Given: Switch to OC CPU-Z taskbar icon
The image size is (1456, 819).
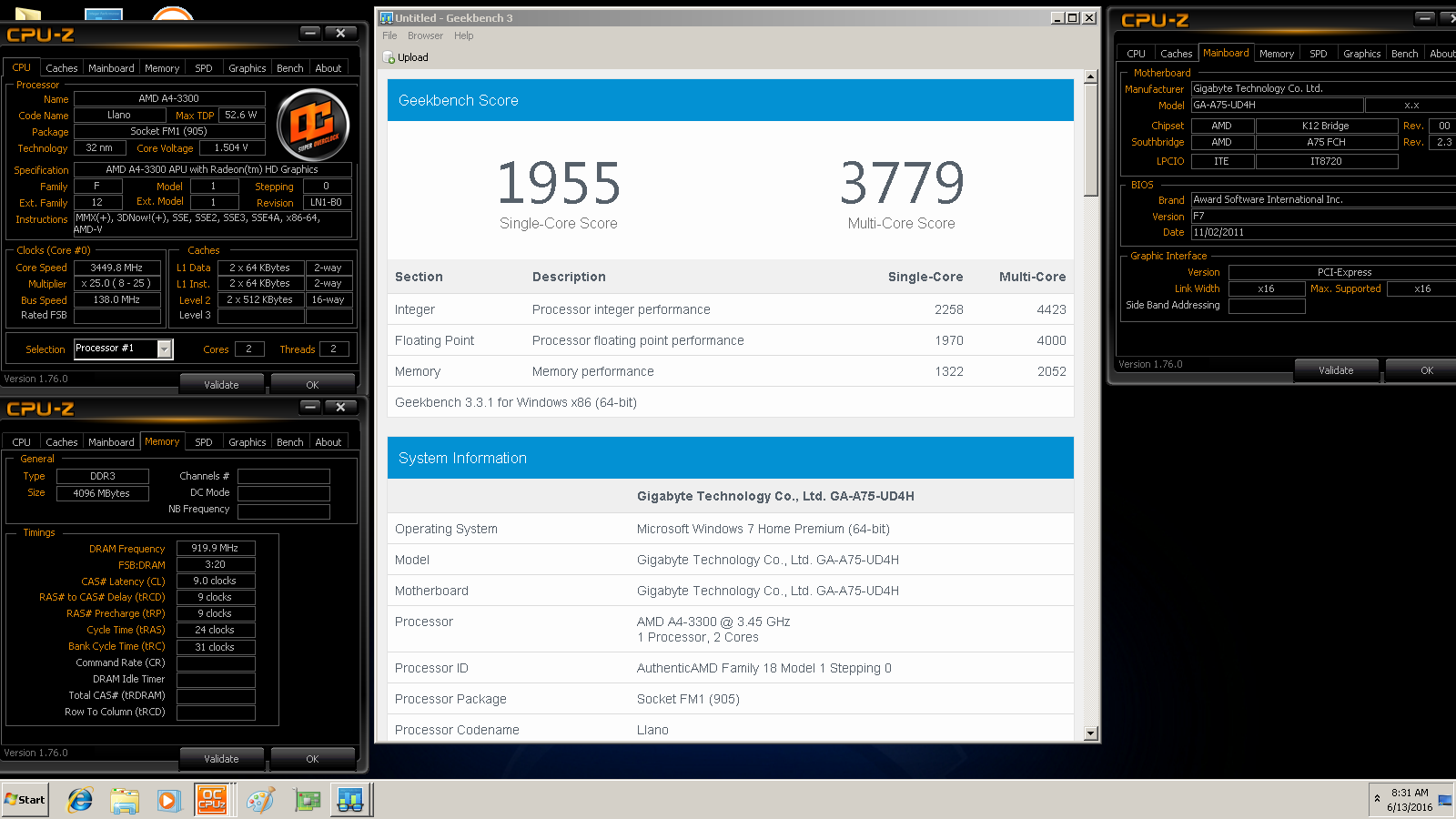Looking at the screenshot, I should (x=212, y=800).
